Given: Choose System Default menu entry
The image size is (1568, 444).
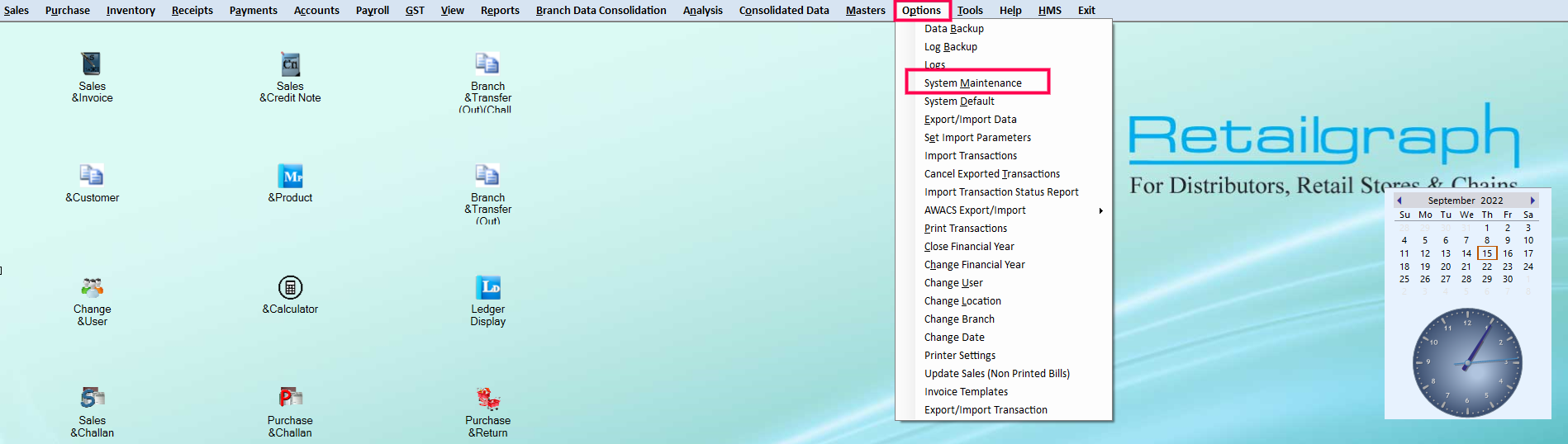Looking at the screenshot, I should 1004,102.
